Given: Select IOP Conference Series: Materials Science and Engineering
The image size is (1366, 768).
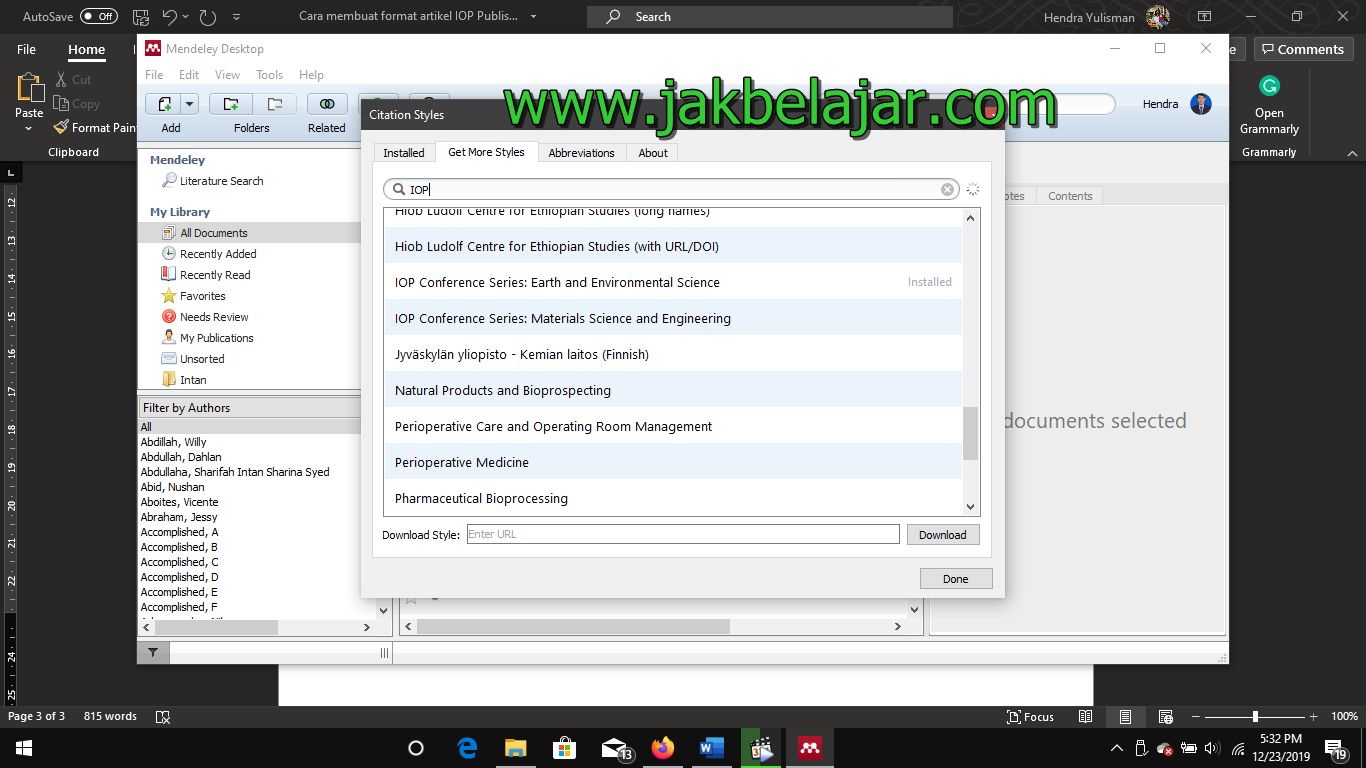Looking at the screenshot, I should (673, 318).
